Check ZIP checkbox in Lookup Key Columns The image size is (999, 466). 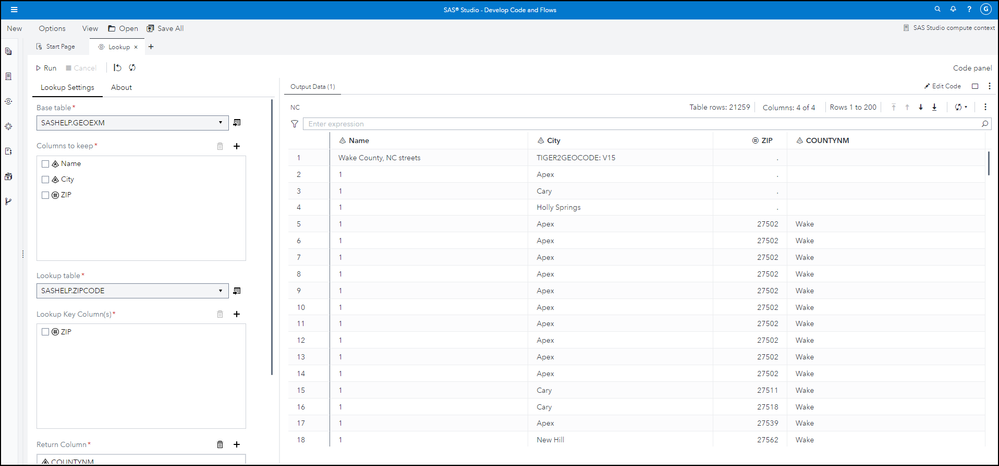(x=45, y=332)
